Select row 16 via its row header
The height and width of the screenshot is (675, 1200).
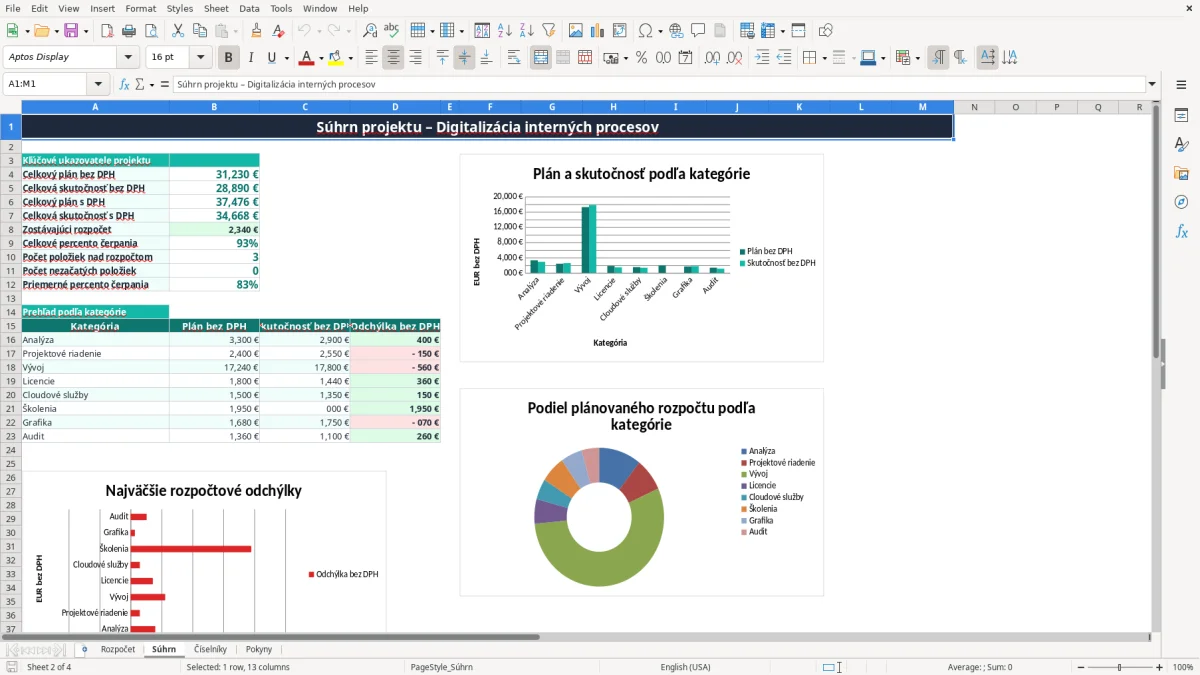[x=10, y=340]
